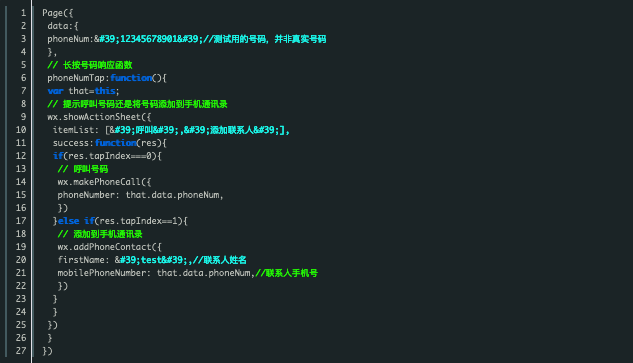The height and width of the screenshot is (363, 633).
Task: Click the closing }) on line 27
Action: click(x=47, y=351)
